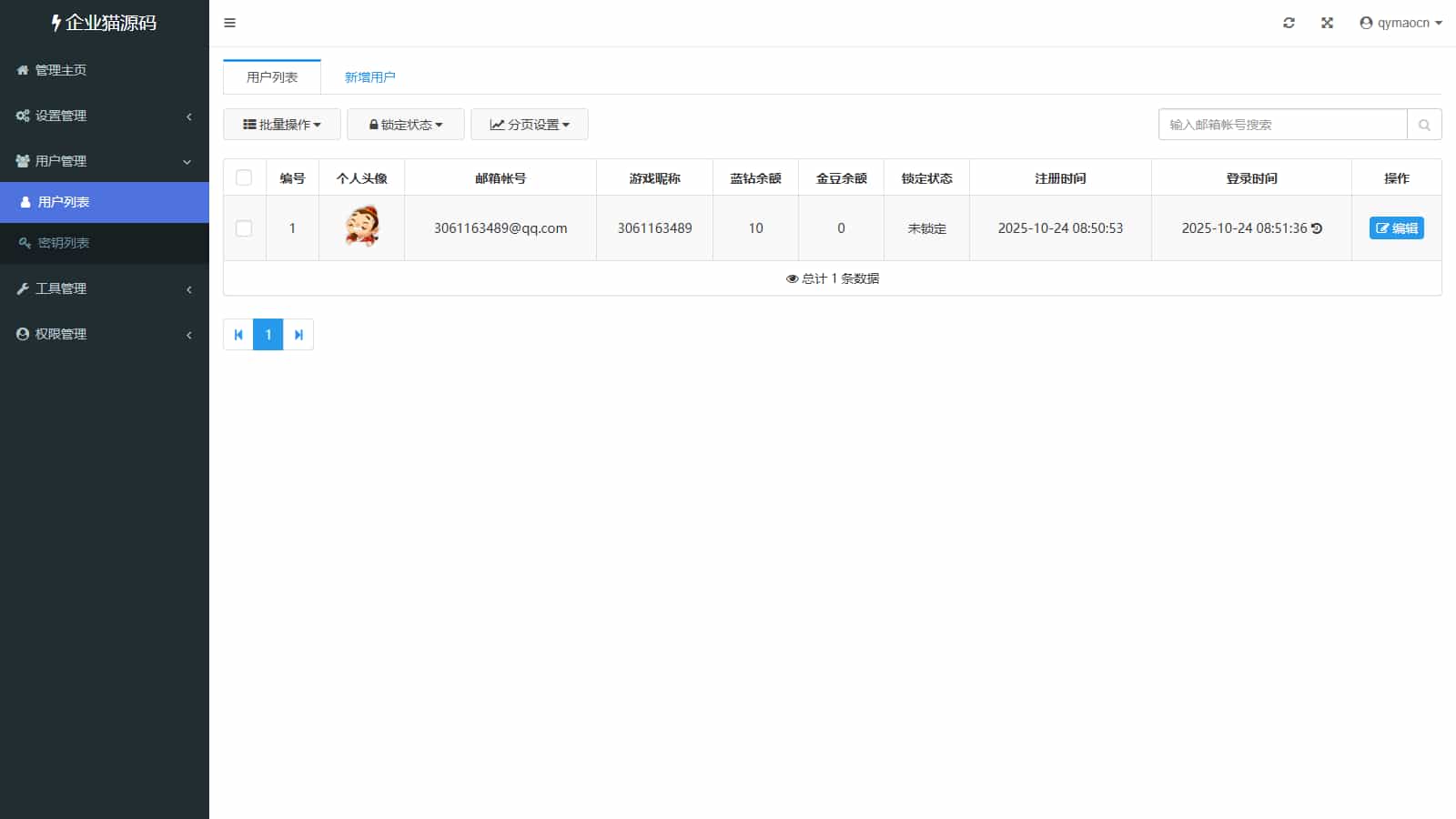The height and width of the screenshot is (819, 1456).
Task: Open the 分页设置 dropdown
Action: click(529, 124)
